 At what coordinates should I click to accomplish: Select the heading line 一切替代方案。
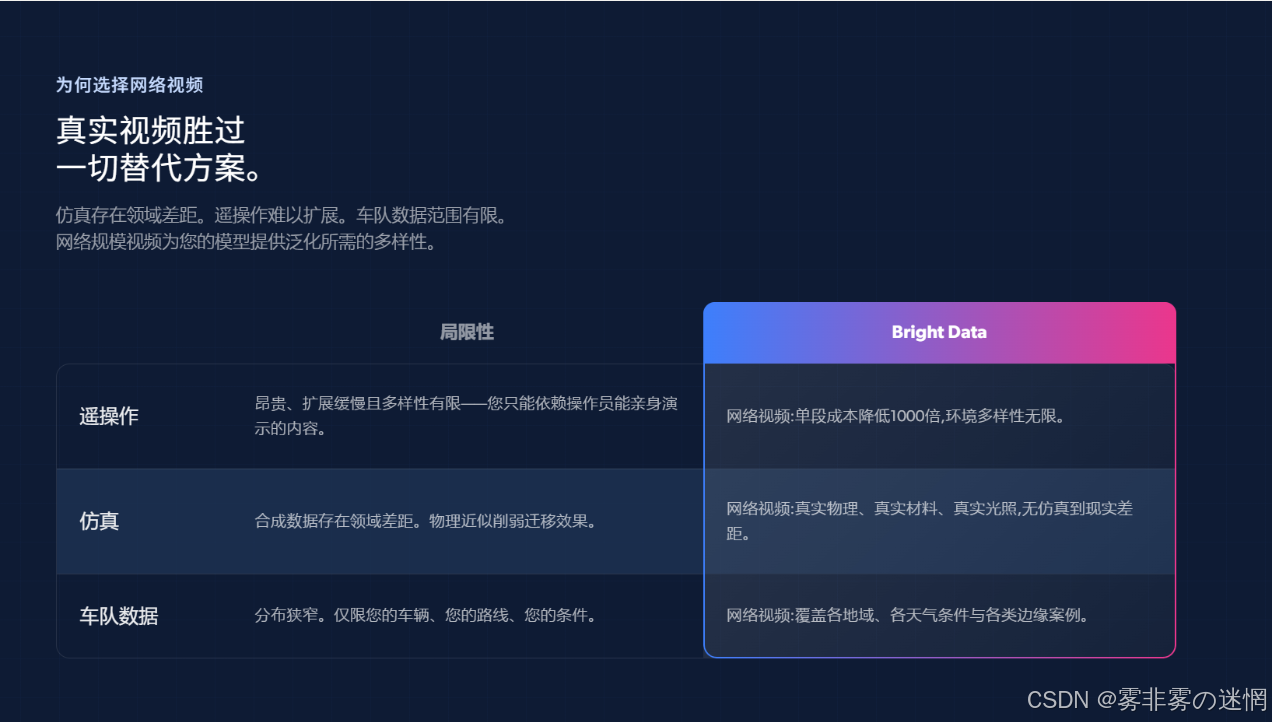pos(160,168)
